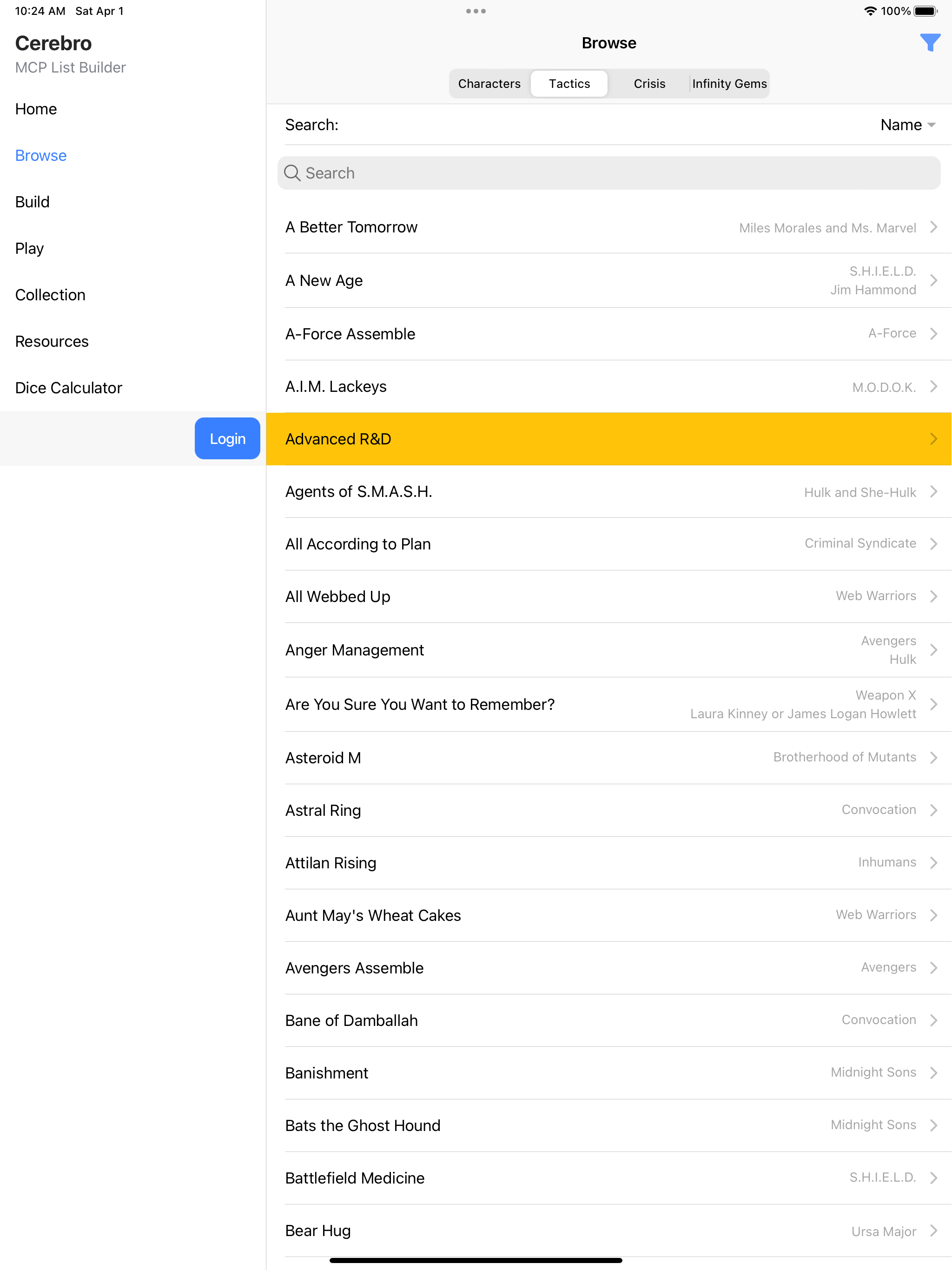Click 'Brotherhood of Mutants' affiliation label
952x1270 pixels.
[845, 757]
